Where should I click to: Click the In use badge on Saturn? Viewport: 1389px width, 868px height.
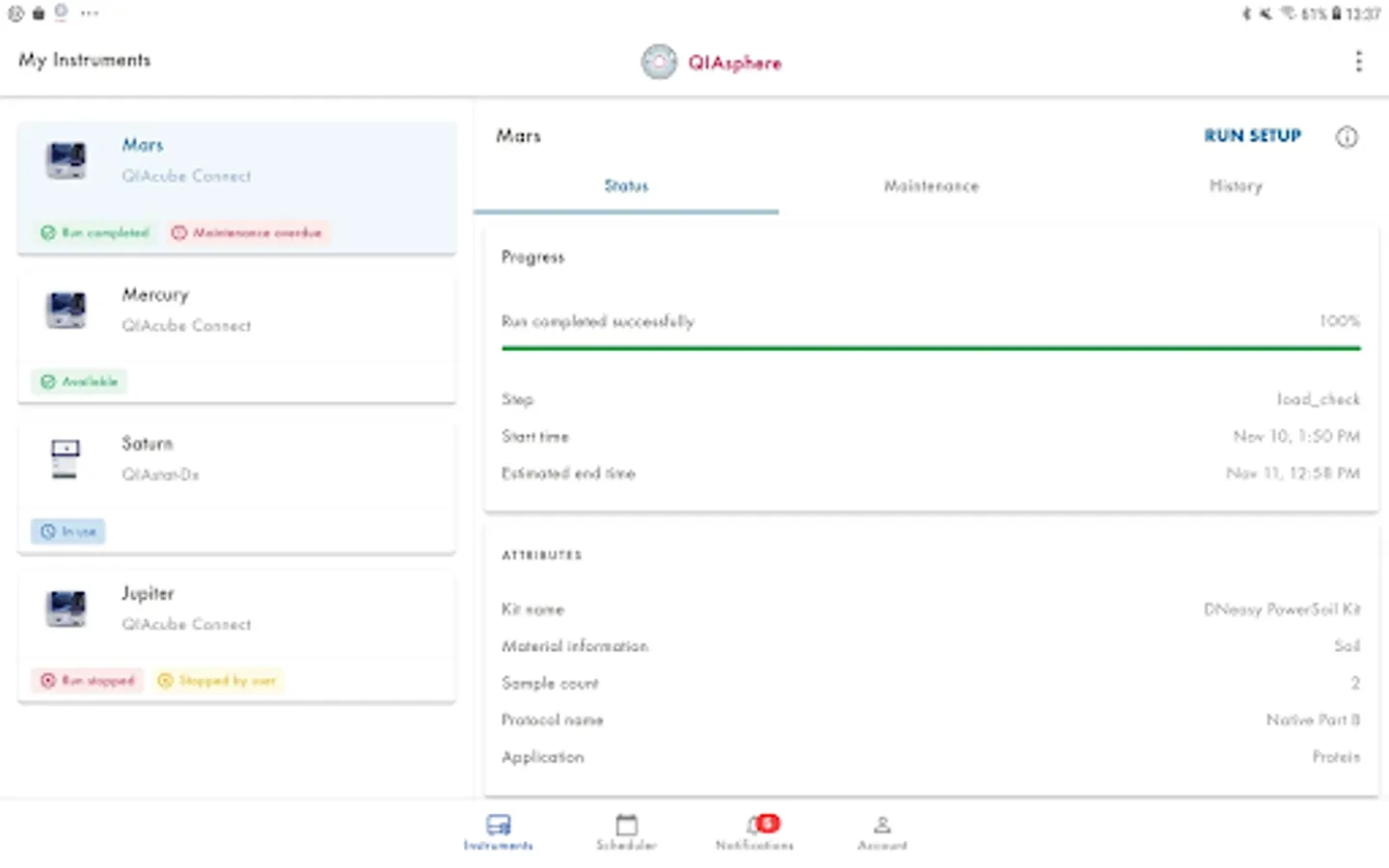click(68, 531)
